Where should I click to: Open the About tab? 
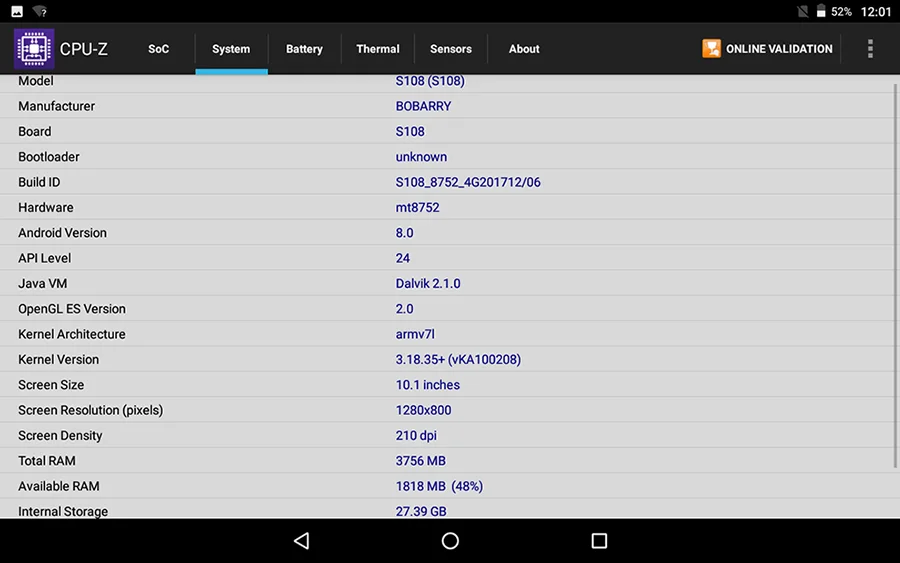pyautogui.click(x=523, y=49)
